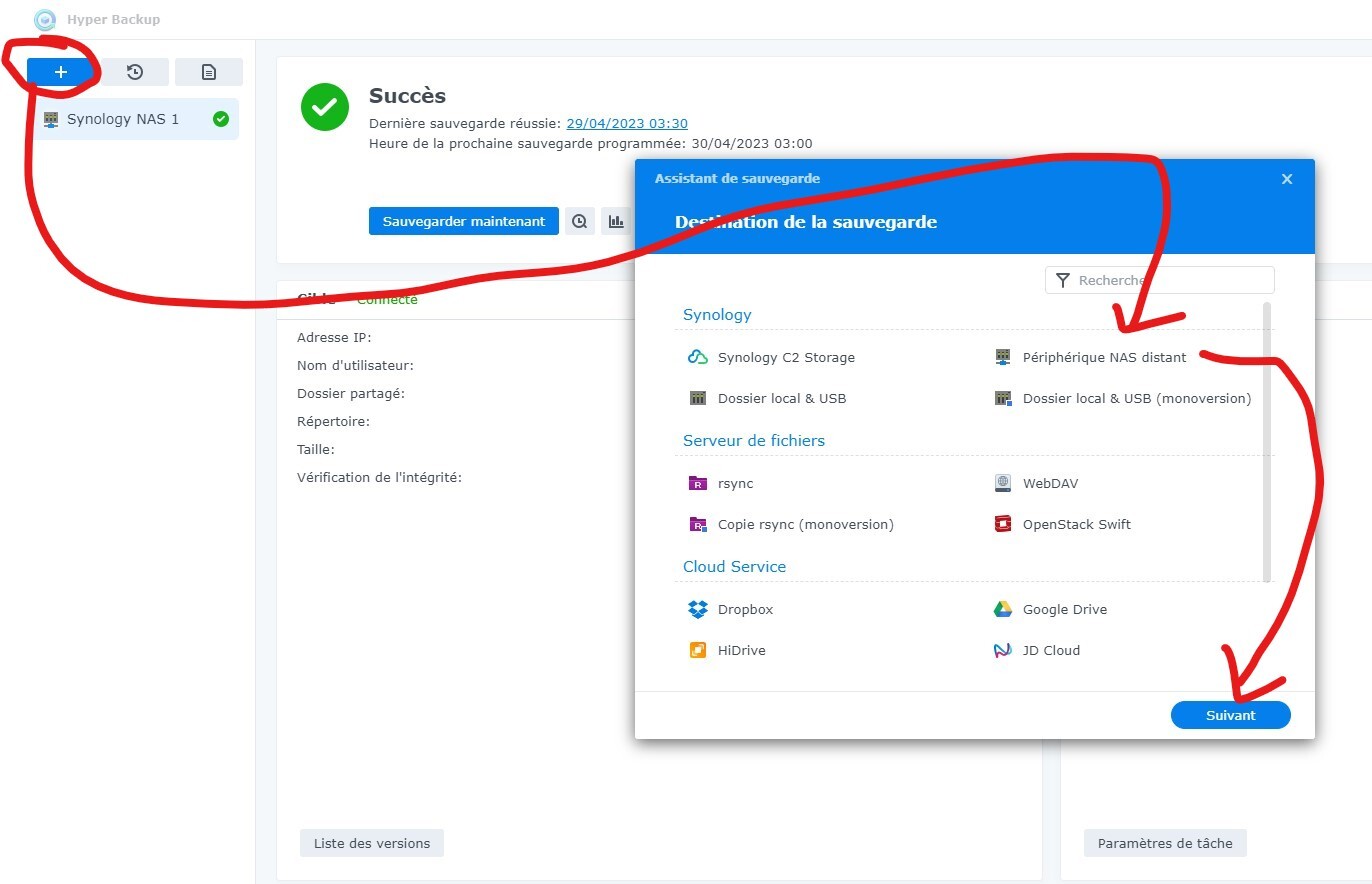Choose the WebDAV destination
The image size is (1372, 884).
[1037, 483]
